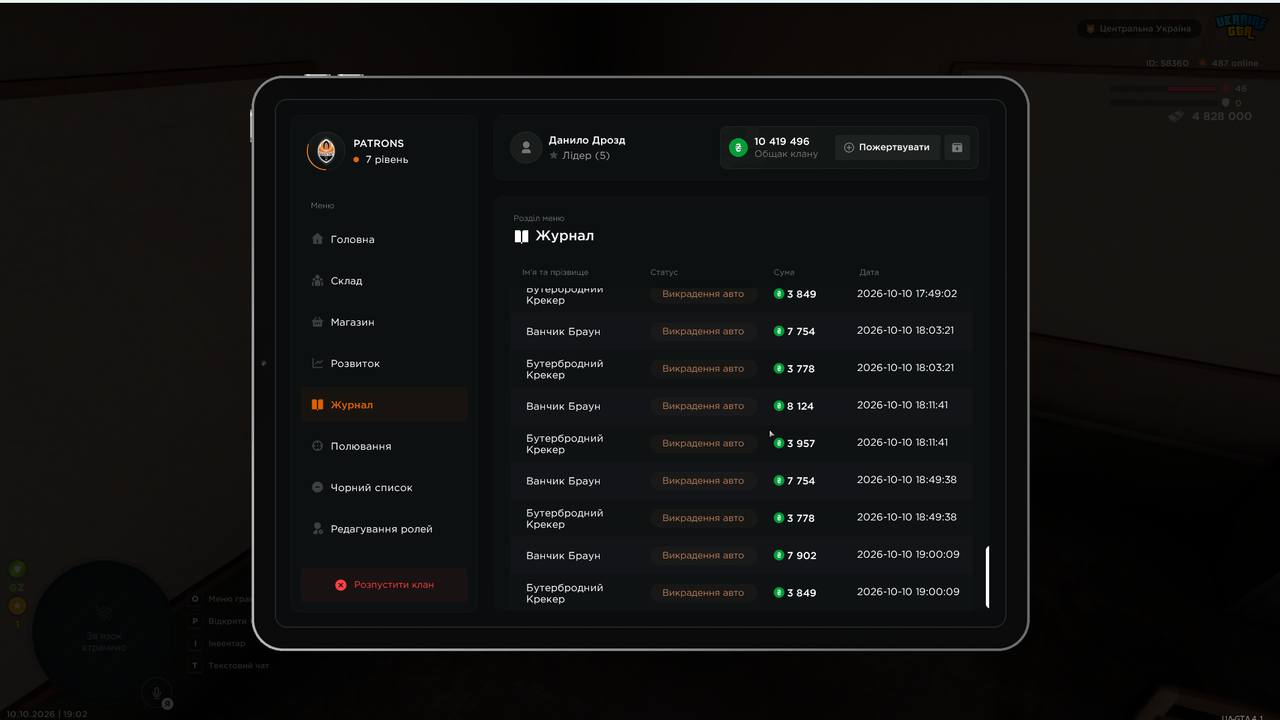
Task: Click the 7 рівень clan level text
Action: click(x=386, y=160)
